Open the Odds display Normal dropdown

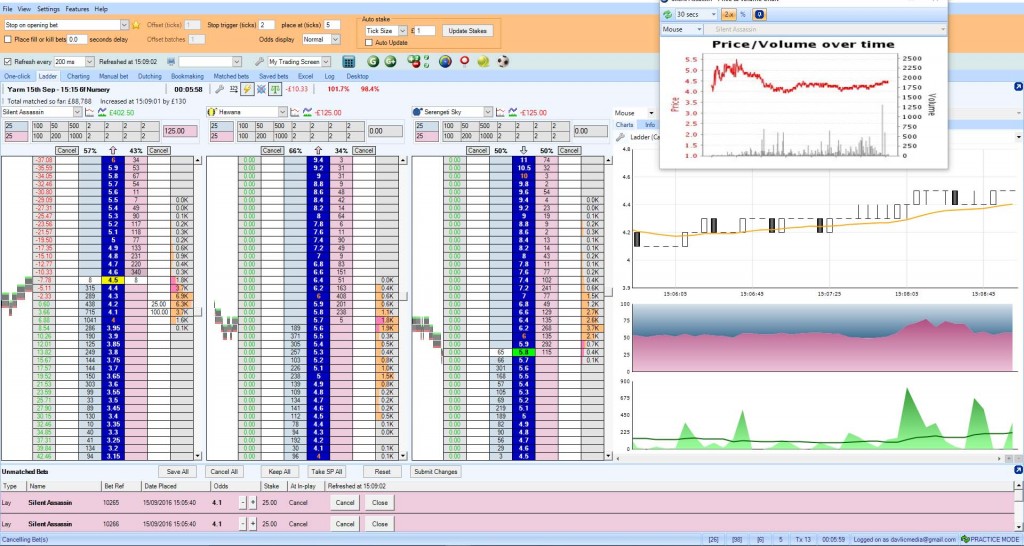tap(335, 39)
